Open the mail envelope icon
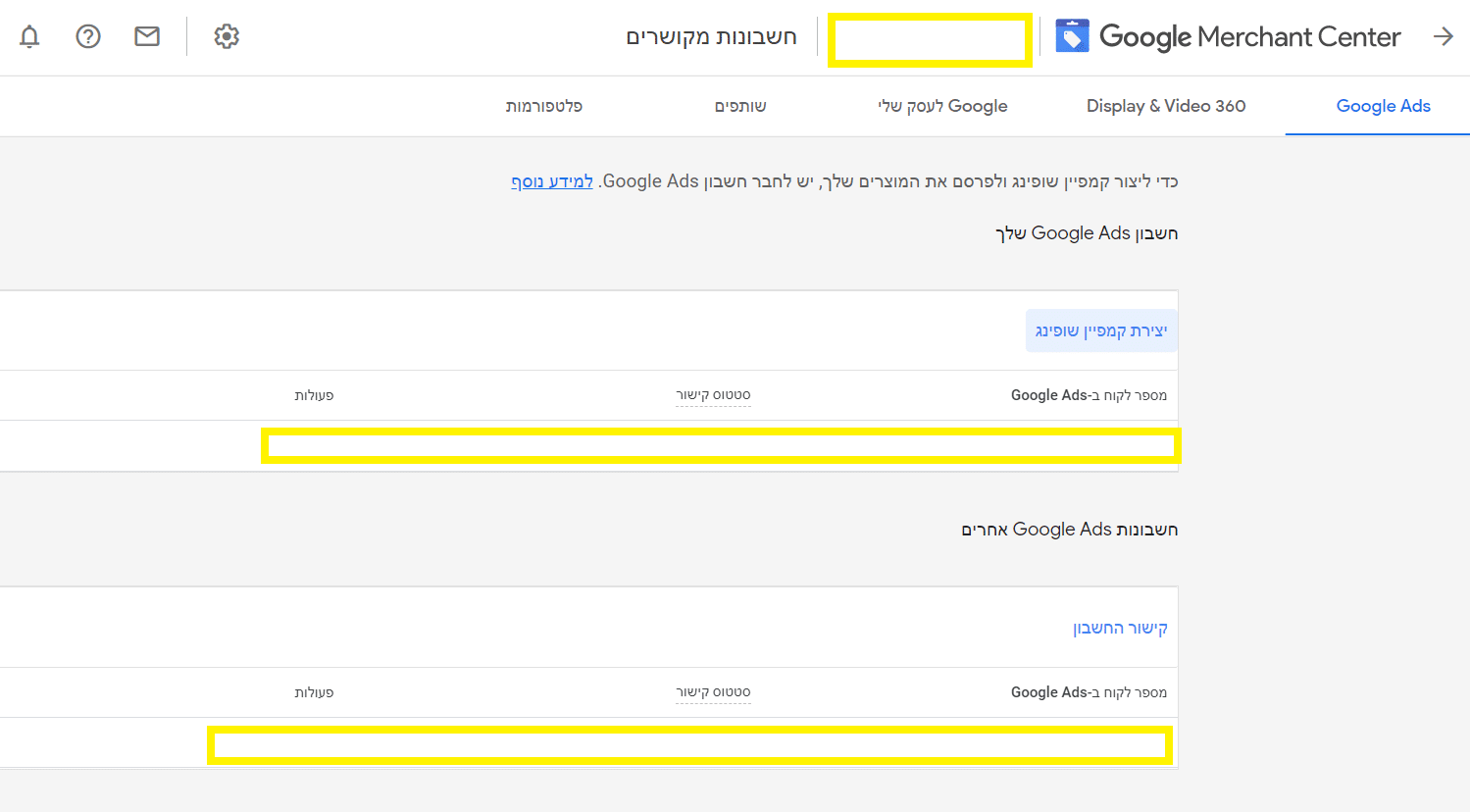Image resolution: width=1470 pixels, height=812 pixels. point(147,37)
